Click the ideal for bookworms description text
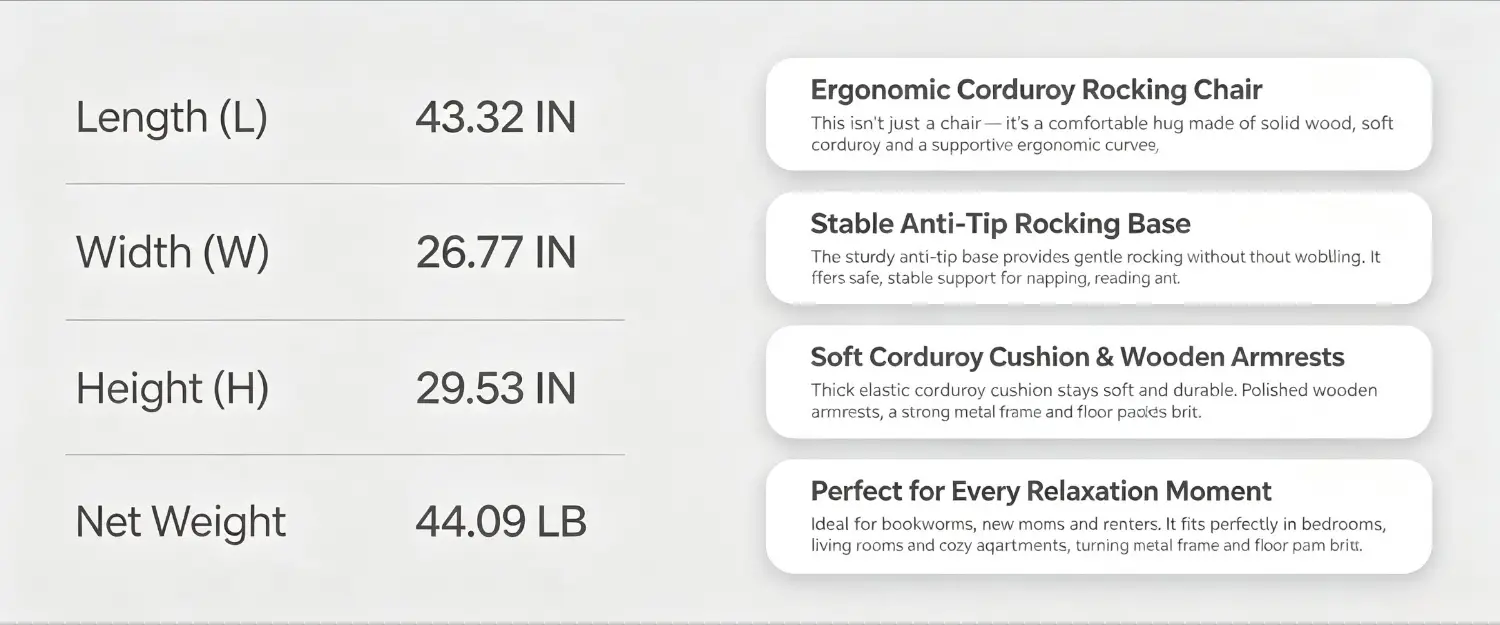This screenshot has width=1500, height=625. (1097, 535)
